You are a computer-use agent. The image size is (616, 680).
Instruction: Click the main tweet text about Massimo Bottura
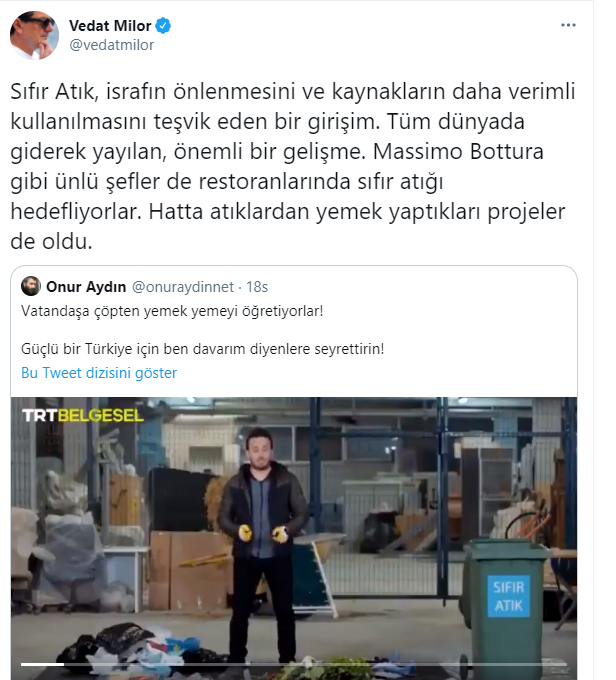pos(293,166)
